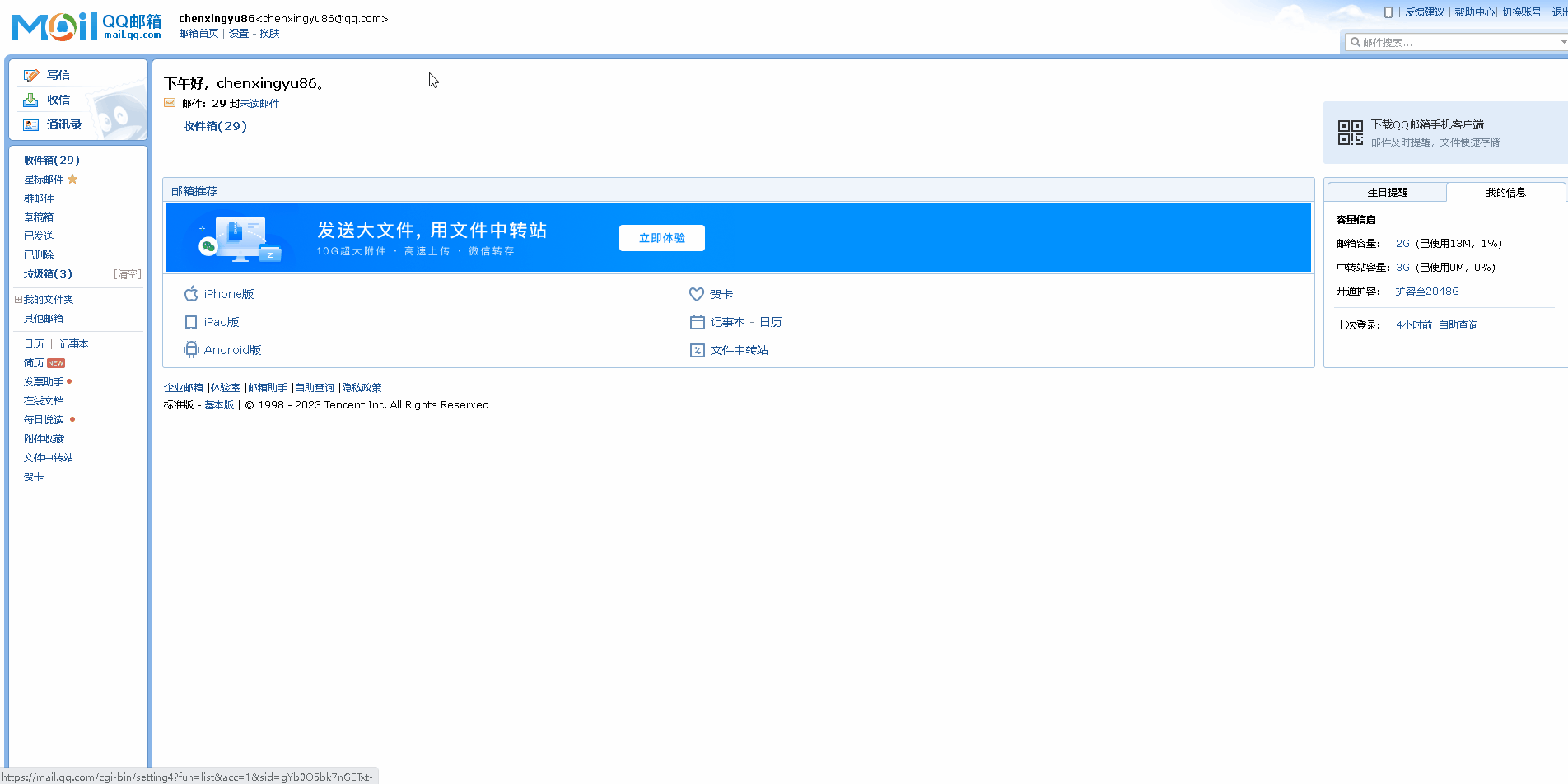Image resolution: width=1568 pixels, height=784 pixels.
Task: Switch to the 生日提醒 tab
Action: pos(1387,192)
